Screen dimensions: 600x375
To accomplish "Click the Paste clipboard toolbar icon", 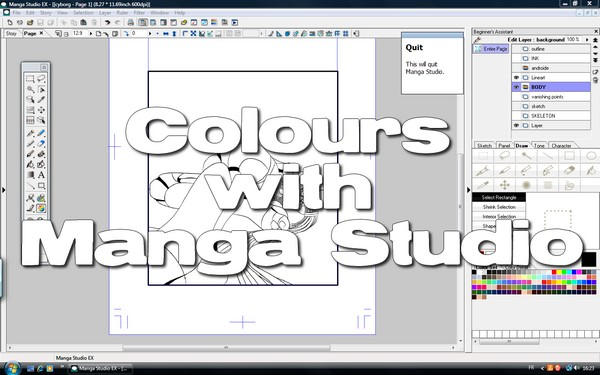I will click(83, 23).
